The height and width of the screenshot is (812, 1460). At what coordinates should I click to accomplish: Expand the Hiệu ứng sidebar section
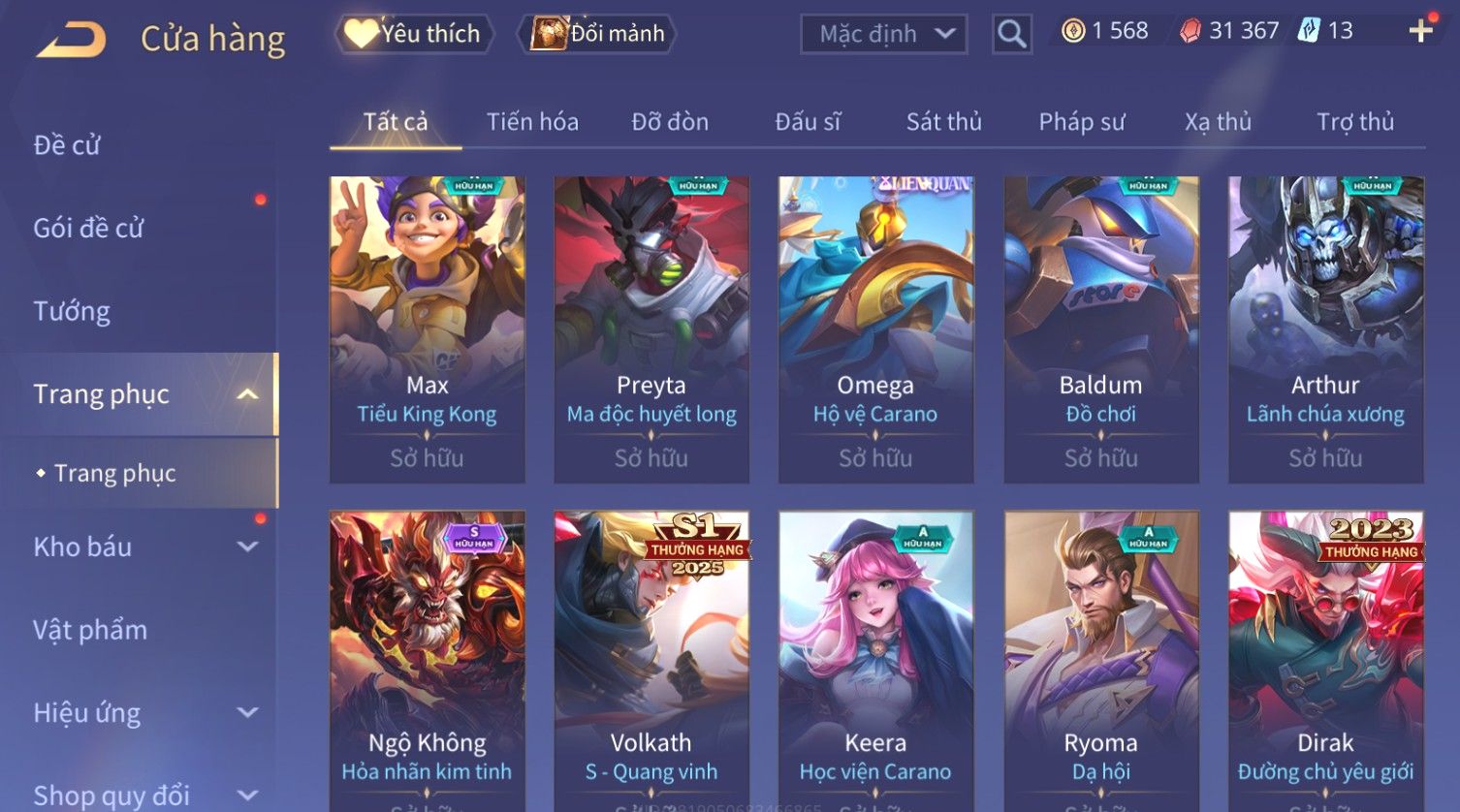248,713
